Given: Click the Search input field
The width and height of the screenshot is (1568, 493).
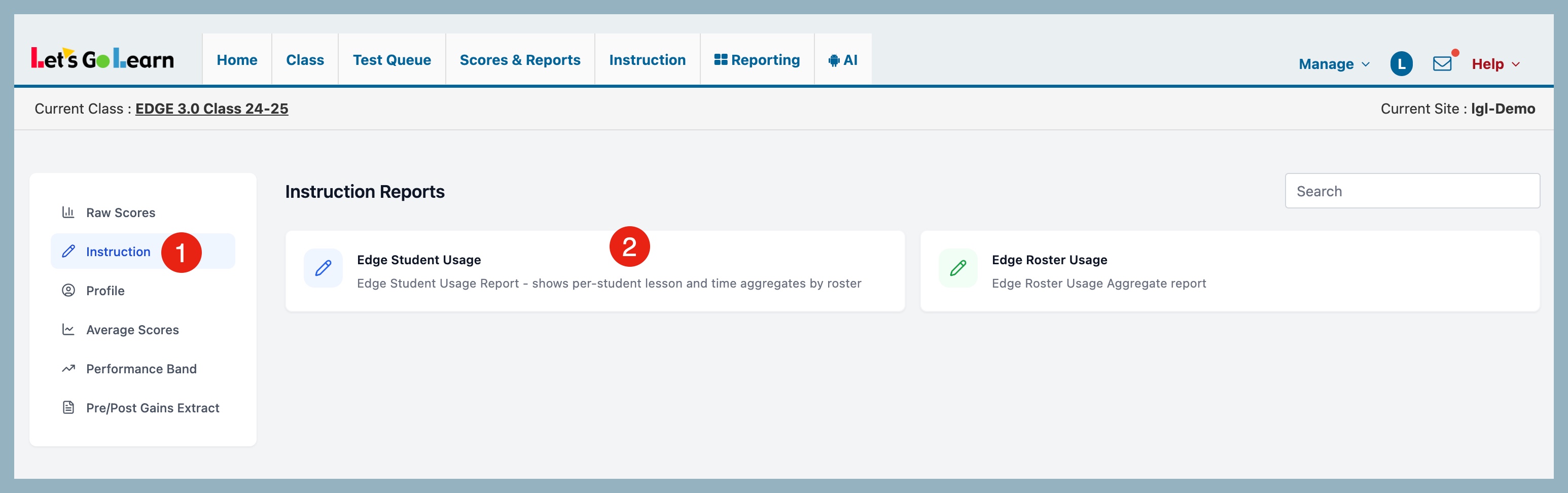Looking at the screenshot, I should (1412, 191).
